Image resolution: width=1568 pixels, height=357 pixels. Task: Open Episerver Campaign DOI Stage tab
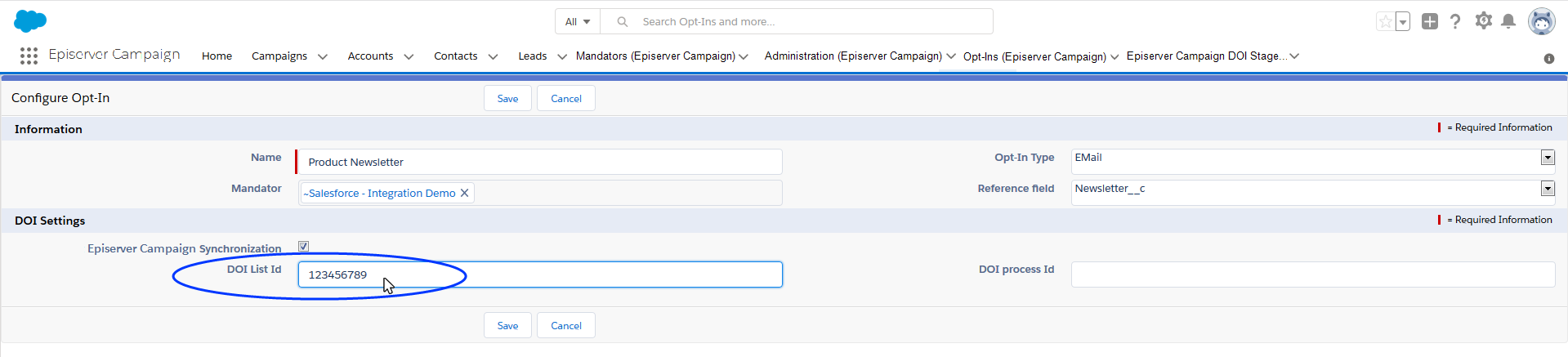pos(1207,56)
